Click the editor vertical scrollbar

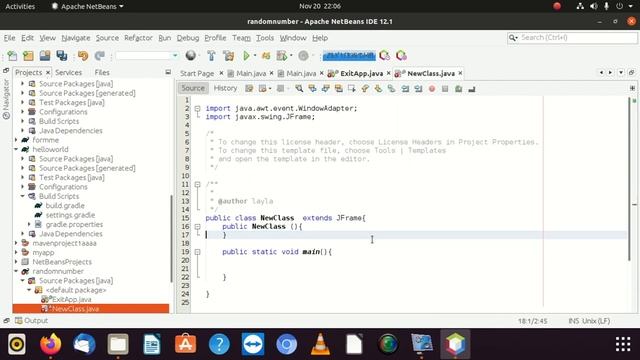click(x=629, y=179)
